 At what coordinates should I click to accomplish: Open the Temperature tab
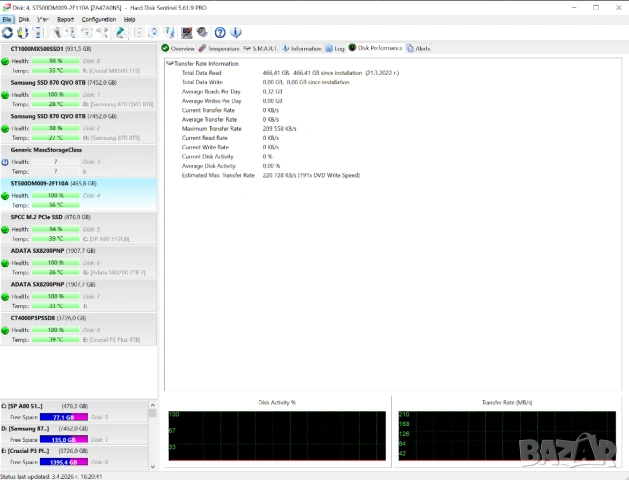click(x=220, y=48)
